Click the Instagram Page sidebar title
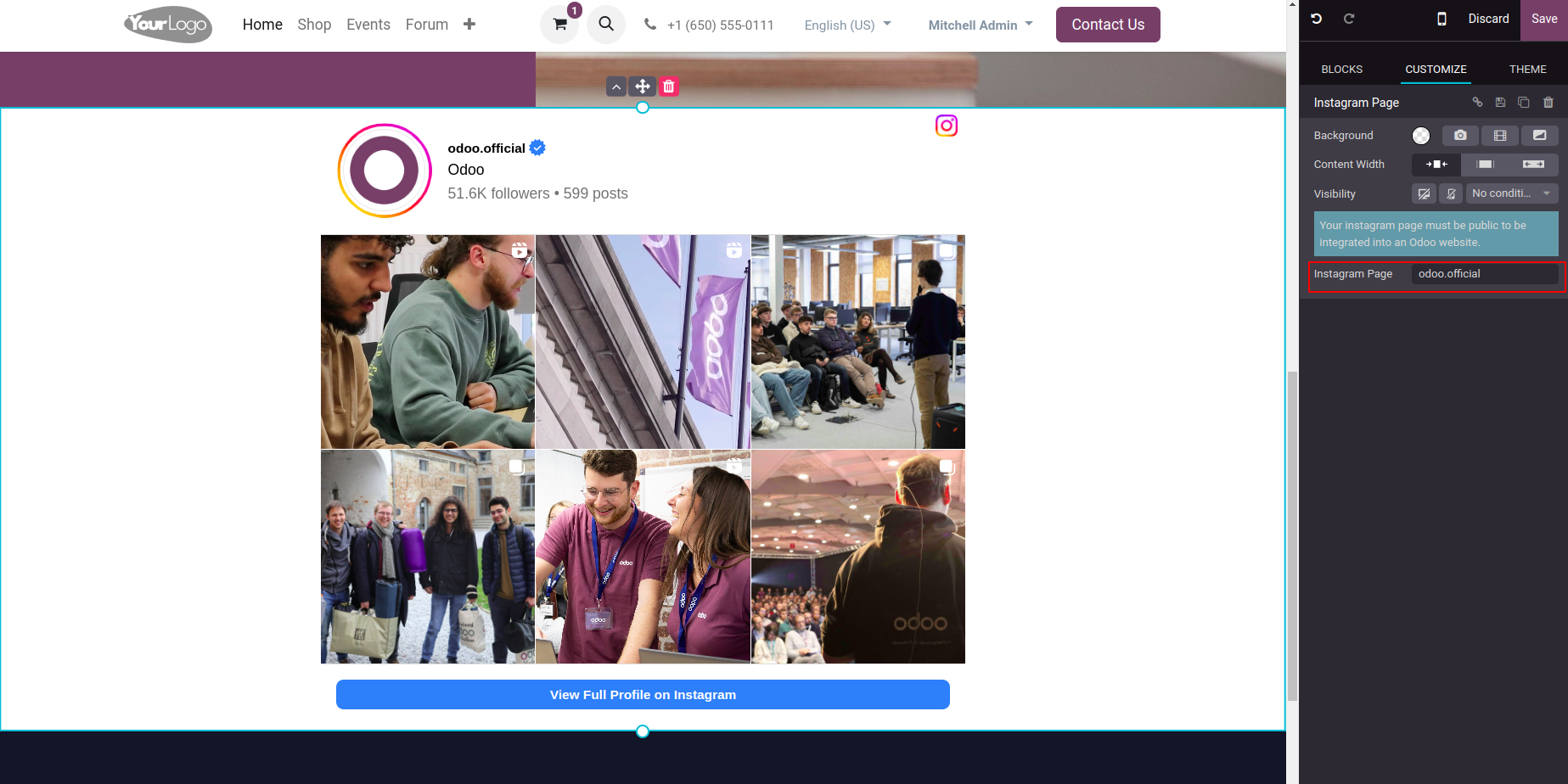The width and height of the screenshot is (1568, 784). click(1357, 103)
